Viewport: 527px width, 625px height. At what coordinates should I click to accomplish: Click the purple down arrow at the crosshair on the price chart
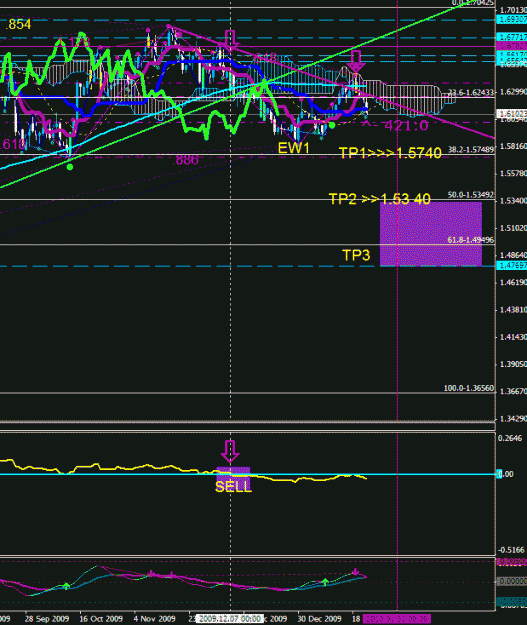coord(230,39)
